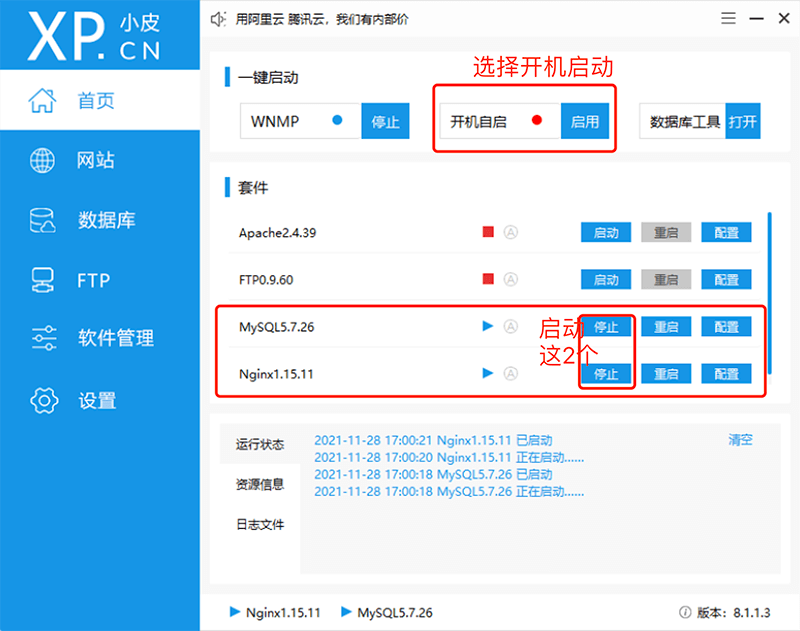
Task: Restart Nginx1.15.11 with 重启 button
Action: click(x=666, y=373)
